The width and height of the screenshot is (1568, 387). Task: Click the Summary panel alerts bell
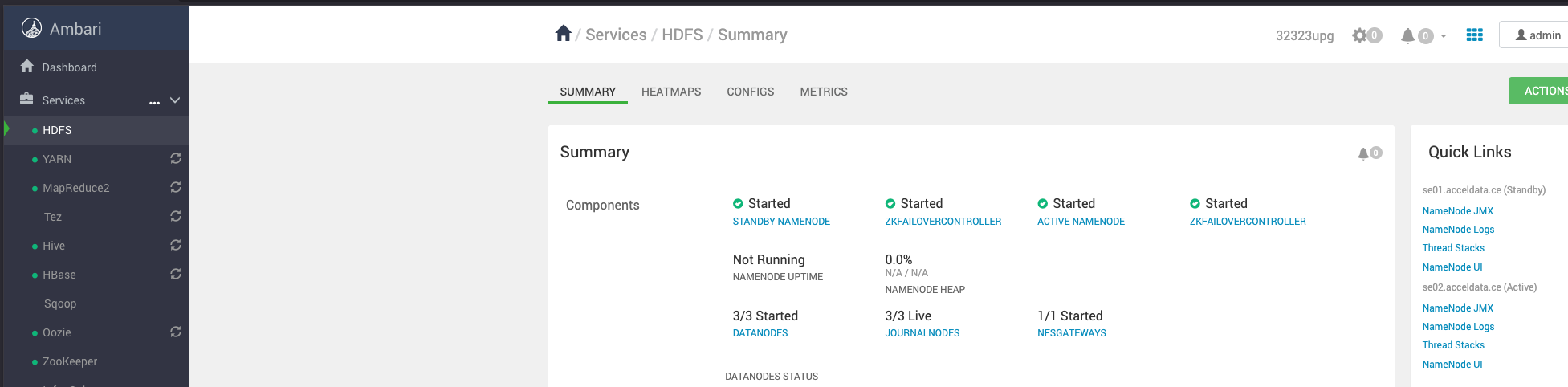[x=1364, y=153]
